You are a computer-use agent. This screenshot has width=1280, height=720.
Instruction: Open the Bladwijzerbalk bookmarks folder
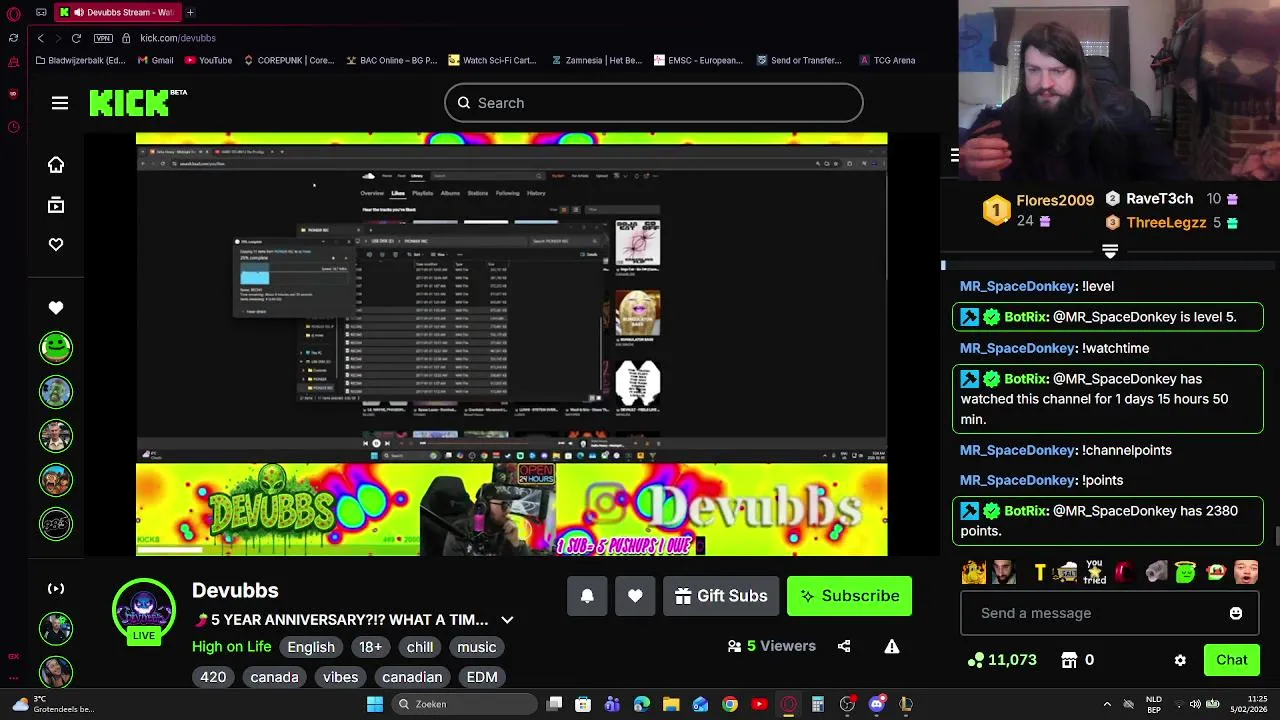[80, 60]
